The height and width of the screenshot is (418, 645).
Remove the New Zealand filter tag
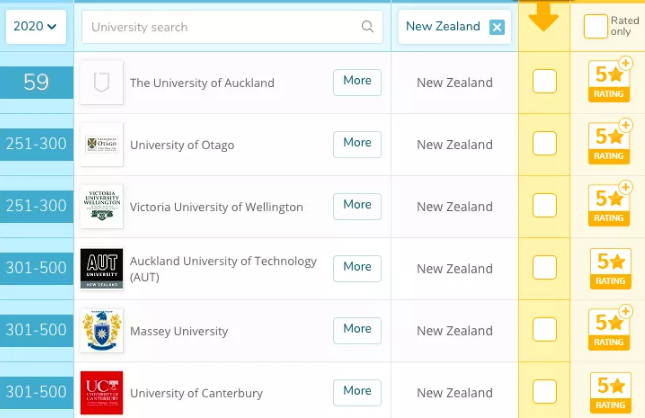[497, 27]
